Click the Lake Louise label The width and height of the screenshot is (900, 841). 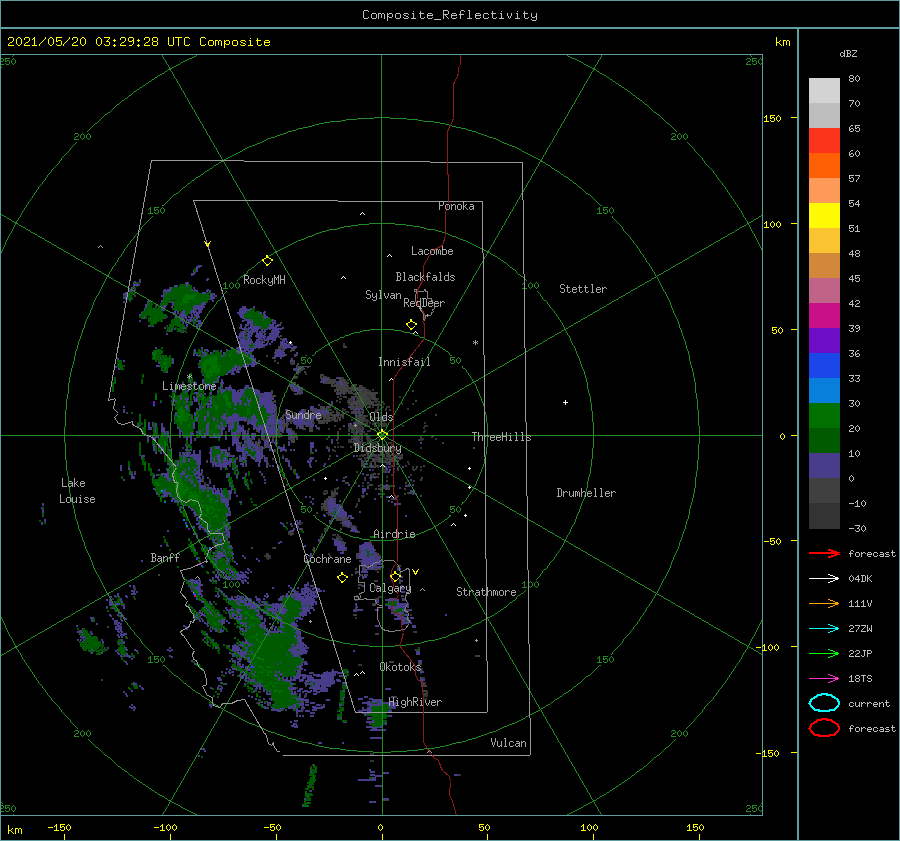77,491
